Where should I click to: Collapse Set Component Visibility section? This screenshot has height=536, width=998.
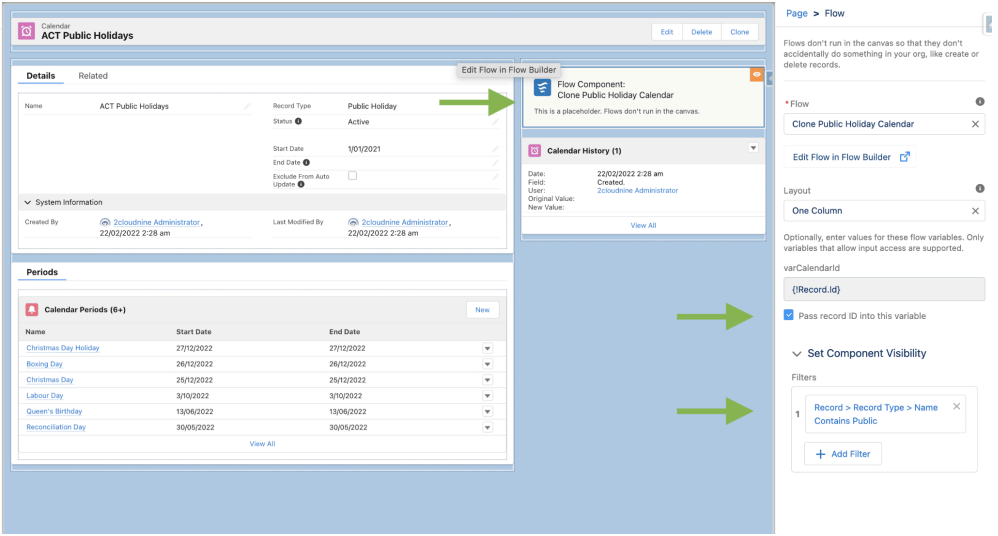click(796, 353)
